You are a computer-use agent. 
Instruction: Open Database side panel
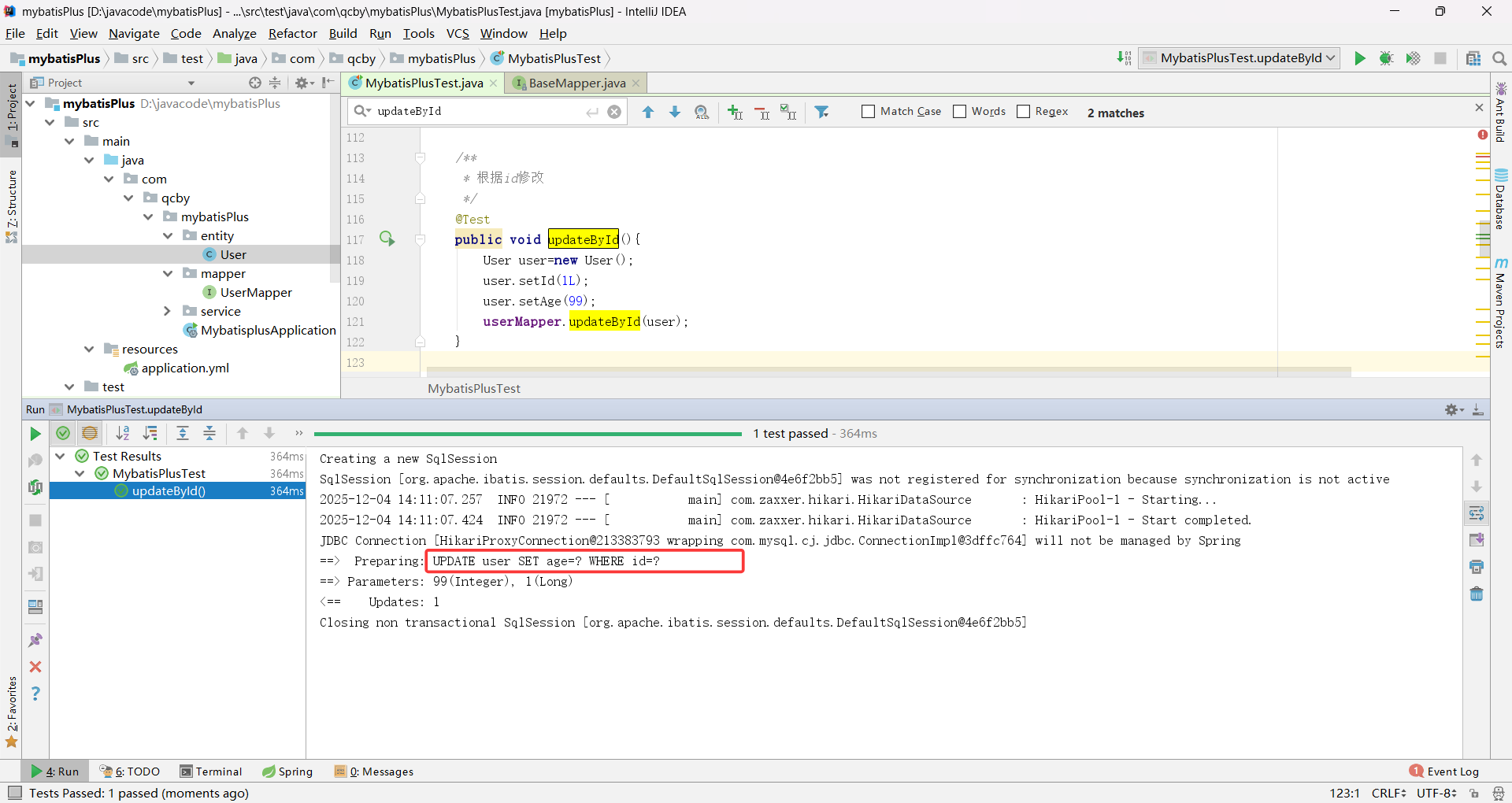pos(1501,198)
